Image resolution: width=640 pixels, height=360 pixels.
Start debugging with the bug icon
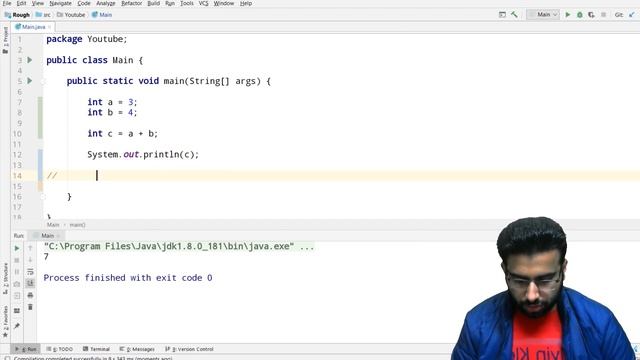click(x=580, y=15)
